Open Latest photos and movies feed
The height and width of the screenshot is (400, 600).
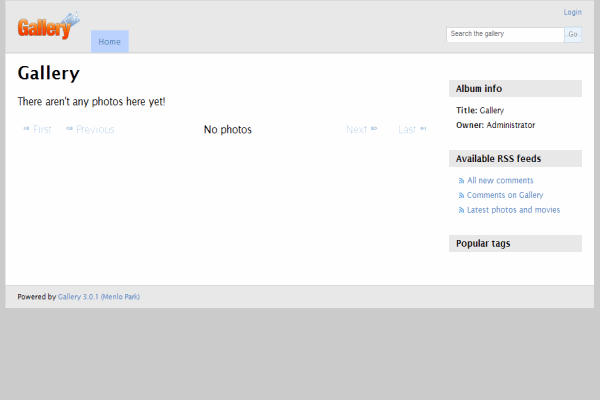[513, 211]
